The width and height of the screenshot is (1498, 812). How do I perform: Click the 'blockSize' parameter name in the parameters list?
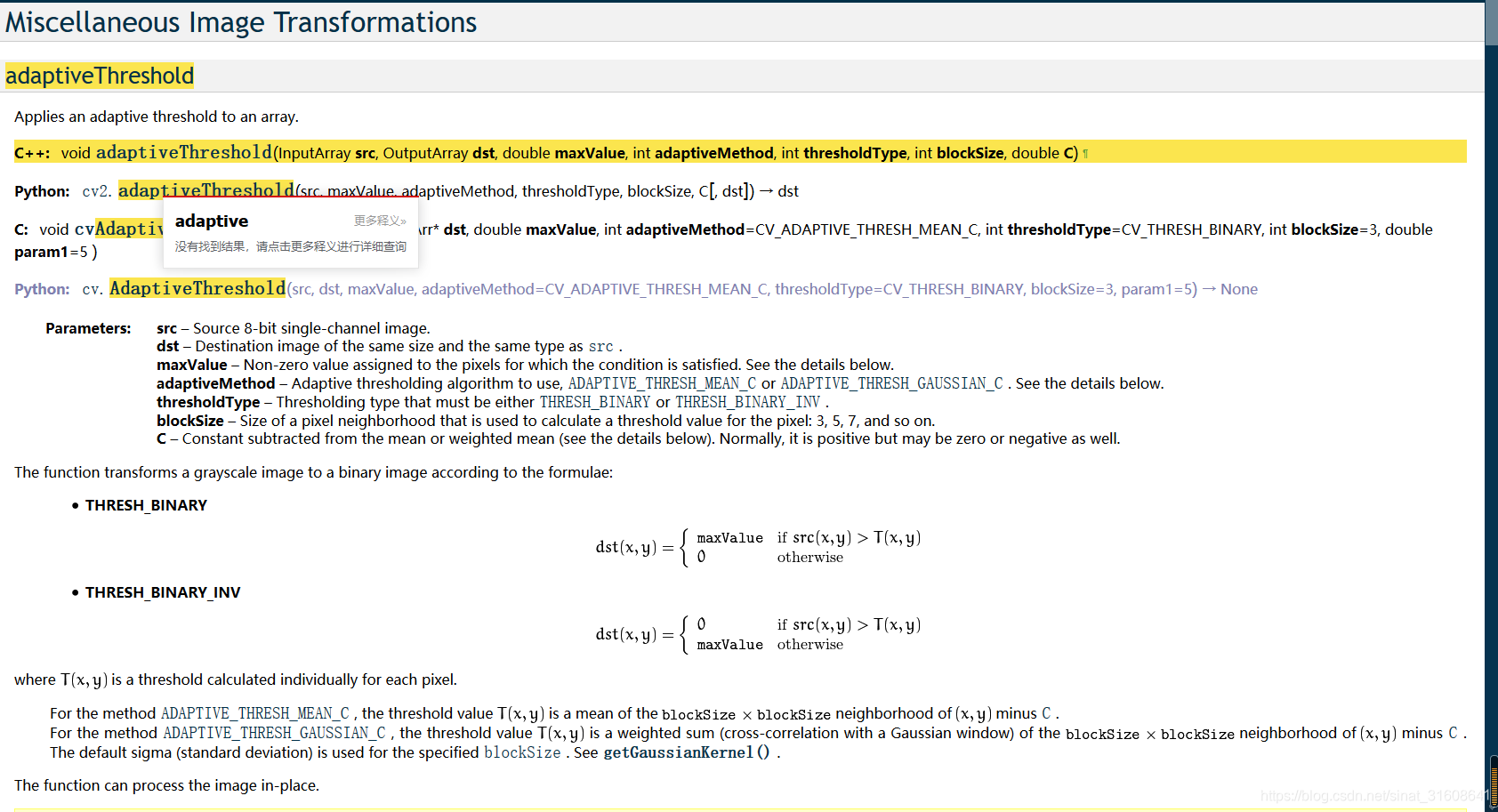click(x=189, y=421)
